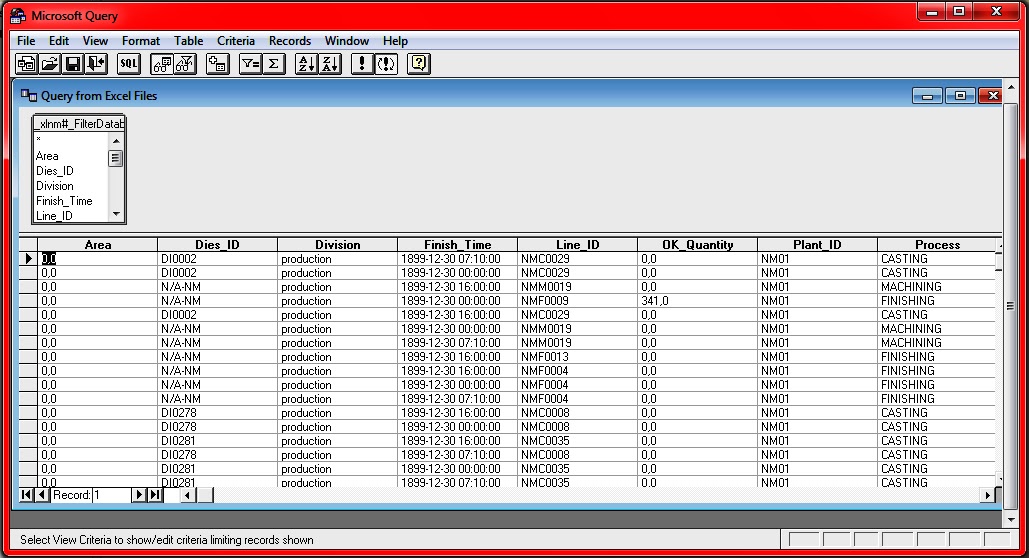Go to the last record button
The image size is (1029, 558).
tap(155, 495)
